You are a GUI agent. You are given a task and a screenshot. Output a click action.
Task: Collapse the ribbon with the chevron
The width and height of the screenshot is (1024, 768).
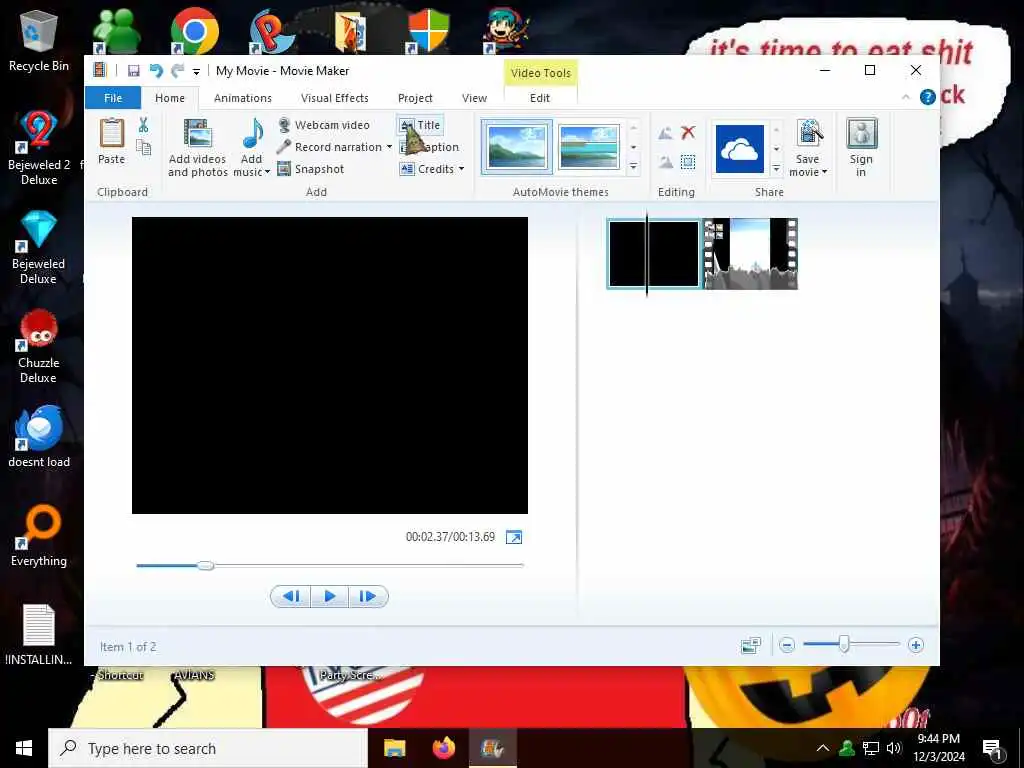click(x=906, y=97)
